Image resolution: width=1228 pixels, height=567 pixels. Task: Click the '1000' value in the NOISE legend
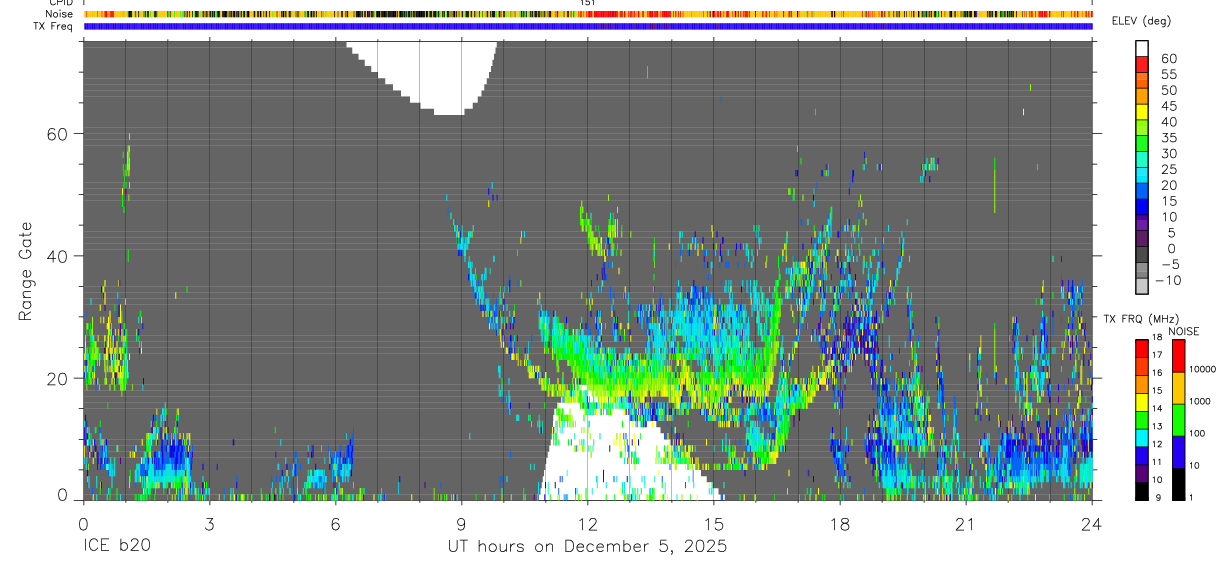1201,401
